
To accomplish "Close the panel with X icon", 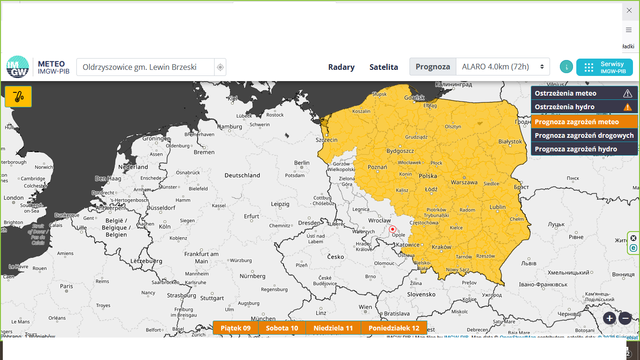I will coord(629,11).
